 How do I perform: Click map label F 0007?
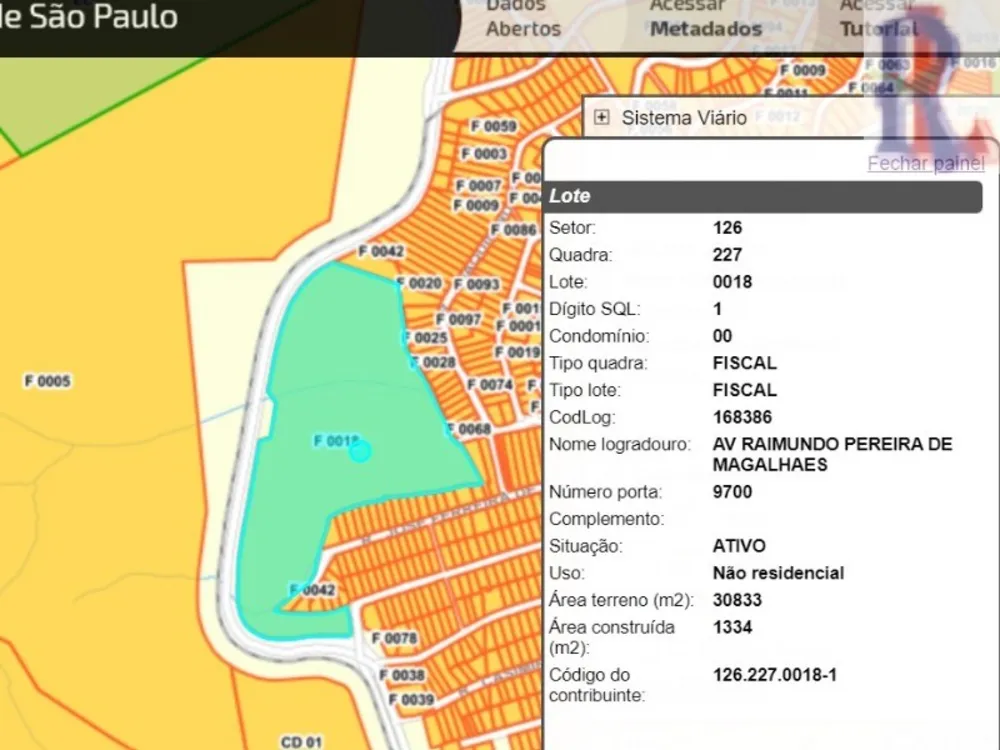[478, 186]
